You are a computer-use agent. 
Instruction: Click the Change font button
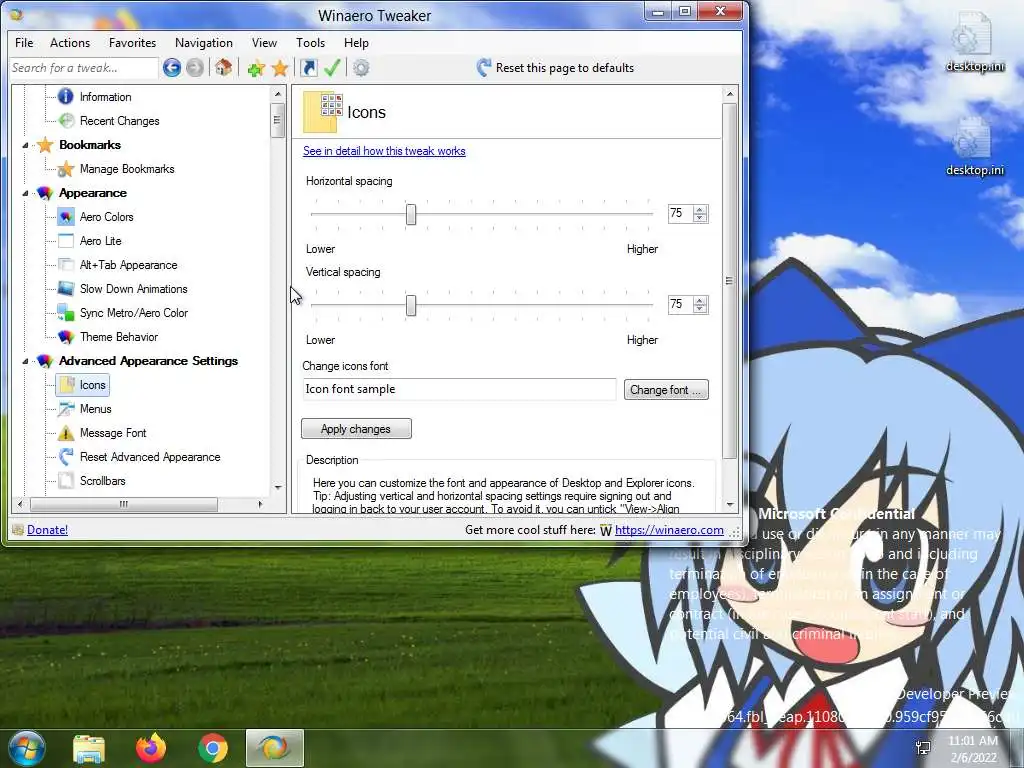coord(666,390)
